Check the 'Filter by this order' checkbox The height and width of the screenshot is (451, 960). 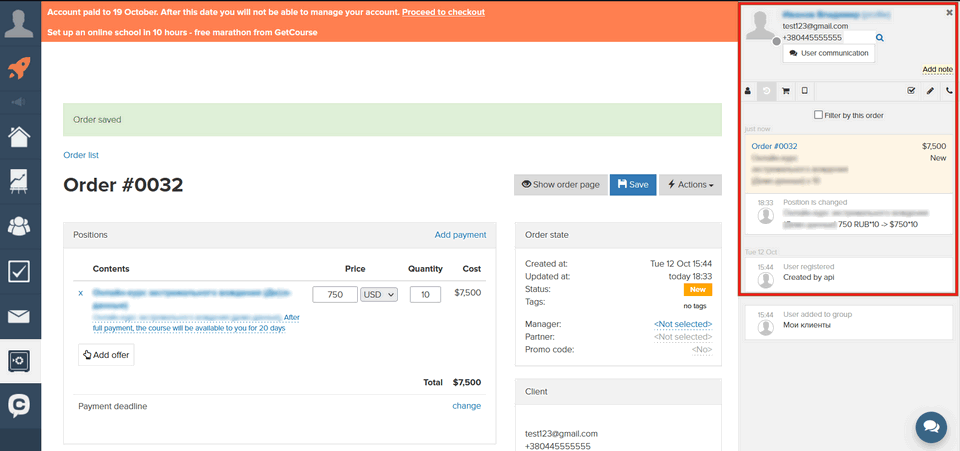(x=820, y=115)
